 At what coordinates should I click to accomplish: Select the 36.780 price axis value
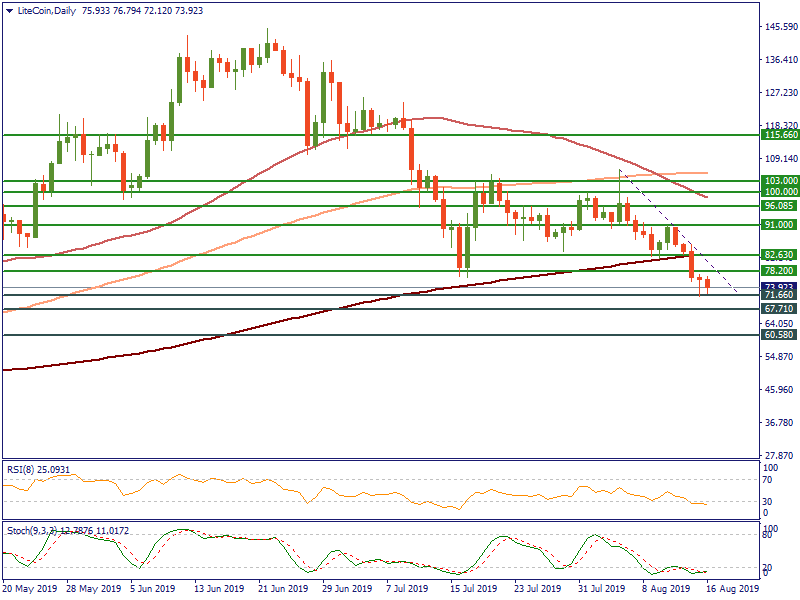[781, 423]
